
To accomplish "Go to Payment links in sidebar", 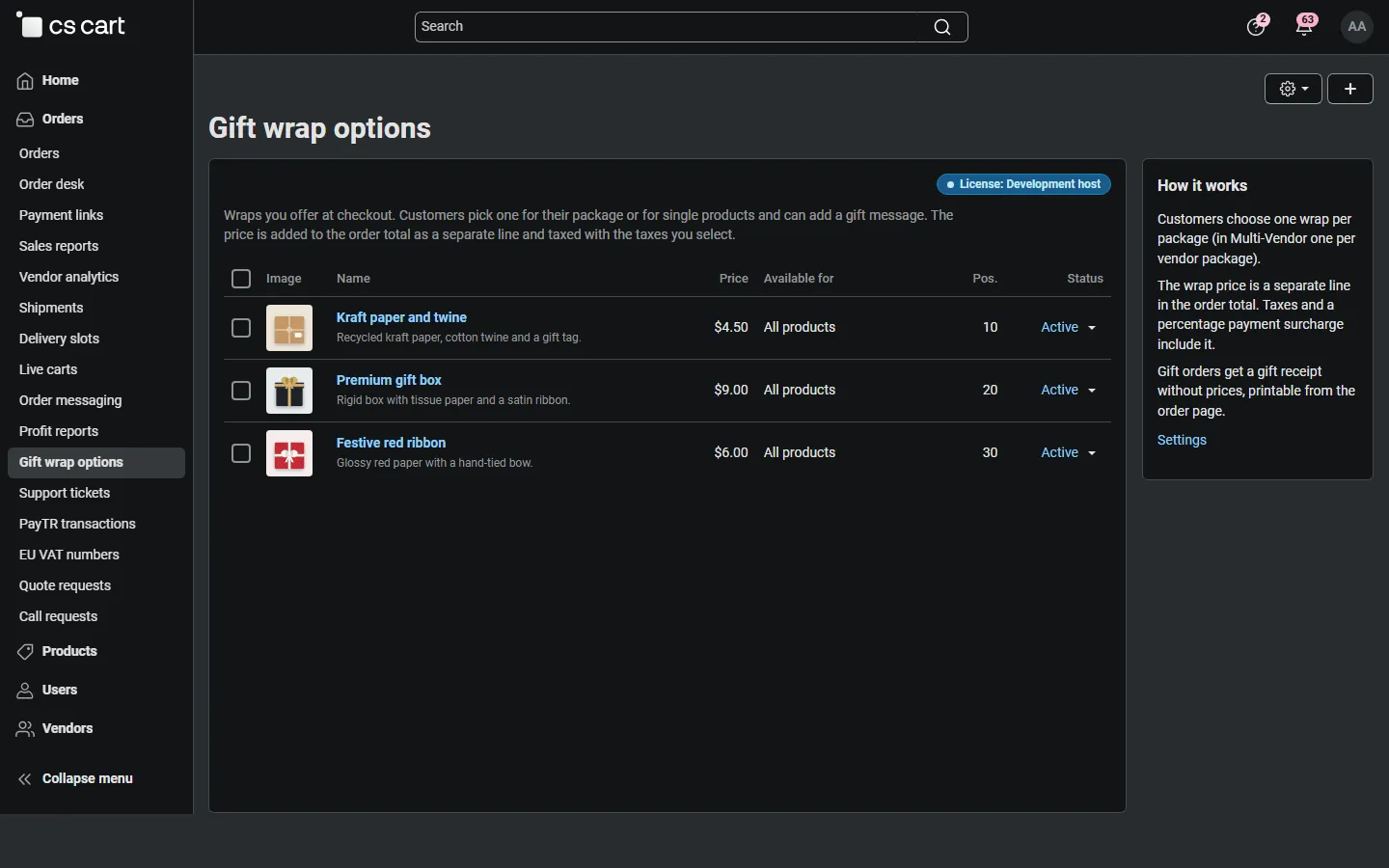I will pos(61,215).
